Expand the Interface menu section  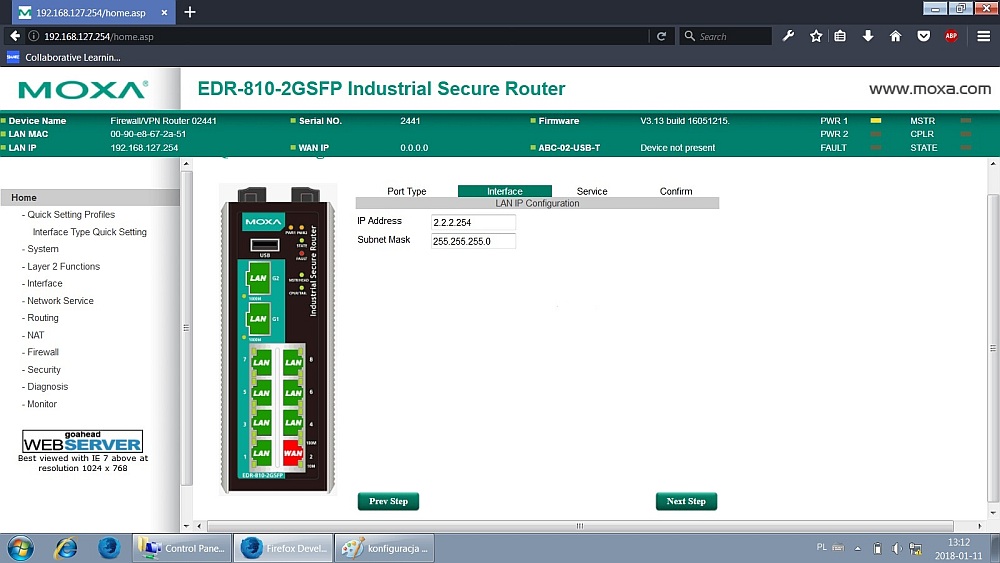[44, 284]
